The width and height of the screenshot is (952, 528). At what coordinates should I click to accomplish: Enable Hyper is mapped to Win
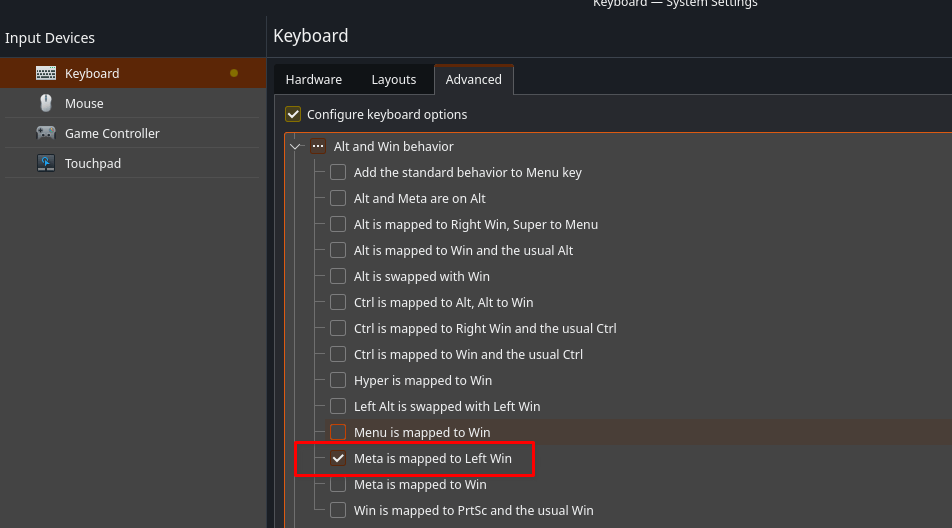[x=338, y=380]
